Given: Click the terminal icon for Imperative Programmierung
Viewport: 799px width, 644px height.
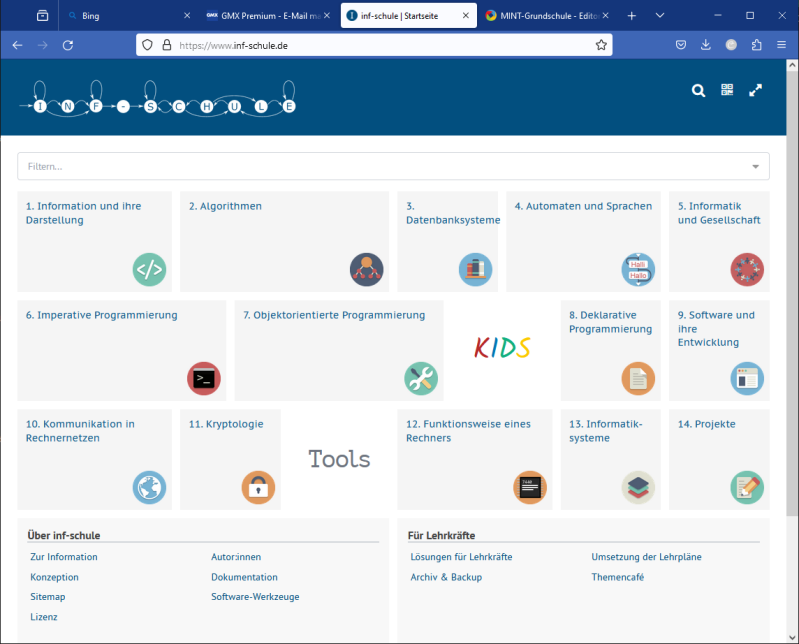Looking at the screenshot, I should pyautogui.click(x=203, y=378).
